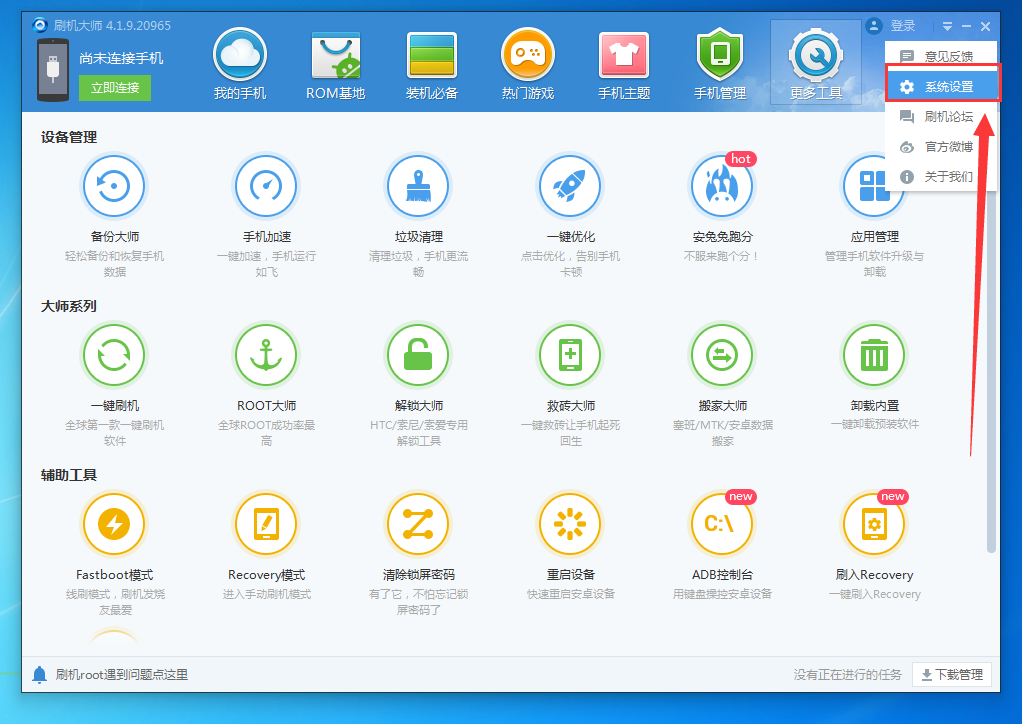Viewport: 1022px width, 724px height.
Task: Launch 热门游戏 (Hot Games)
Action: click(x=527, y=62)
